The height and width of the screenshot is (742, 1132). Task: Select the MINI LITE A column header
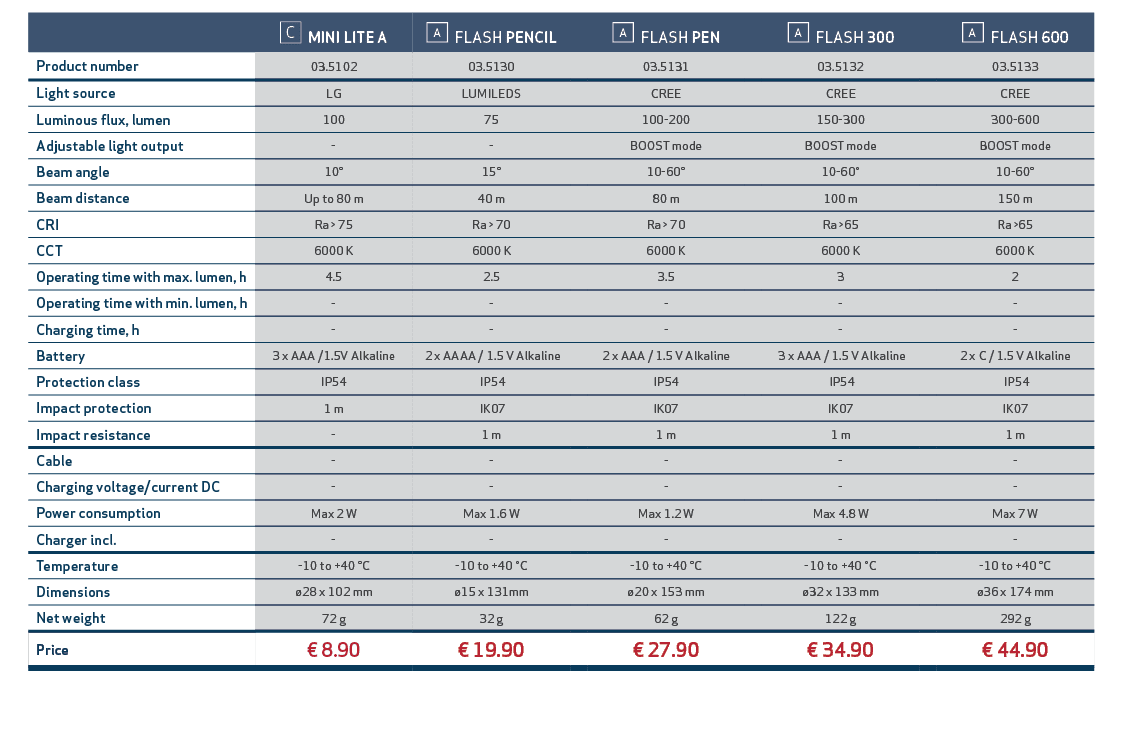point(347,38)
